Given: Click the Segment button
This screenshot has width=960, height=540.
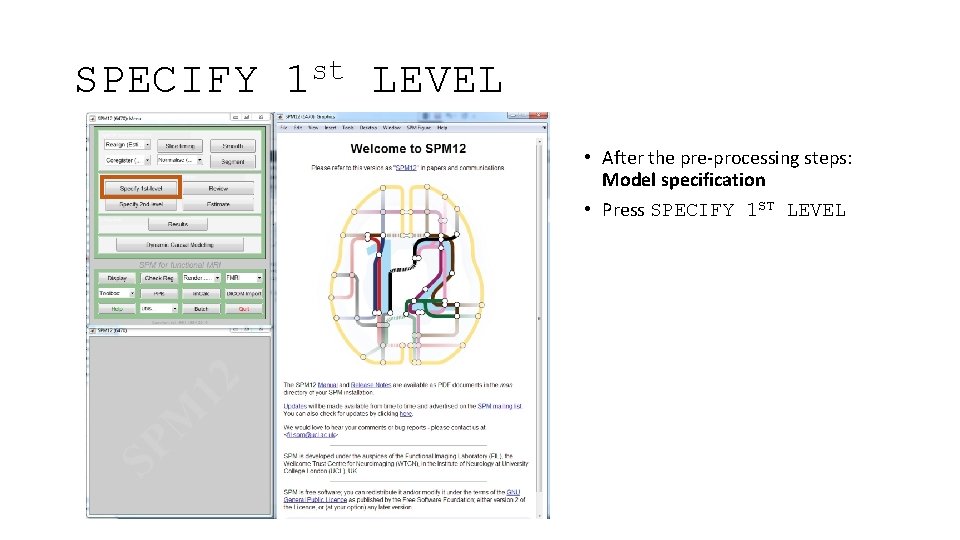Looking at the screenshot, I should tap(233, 162).
